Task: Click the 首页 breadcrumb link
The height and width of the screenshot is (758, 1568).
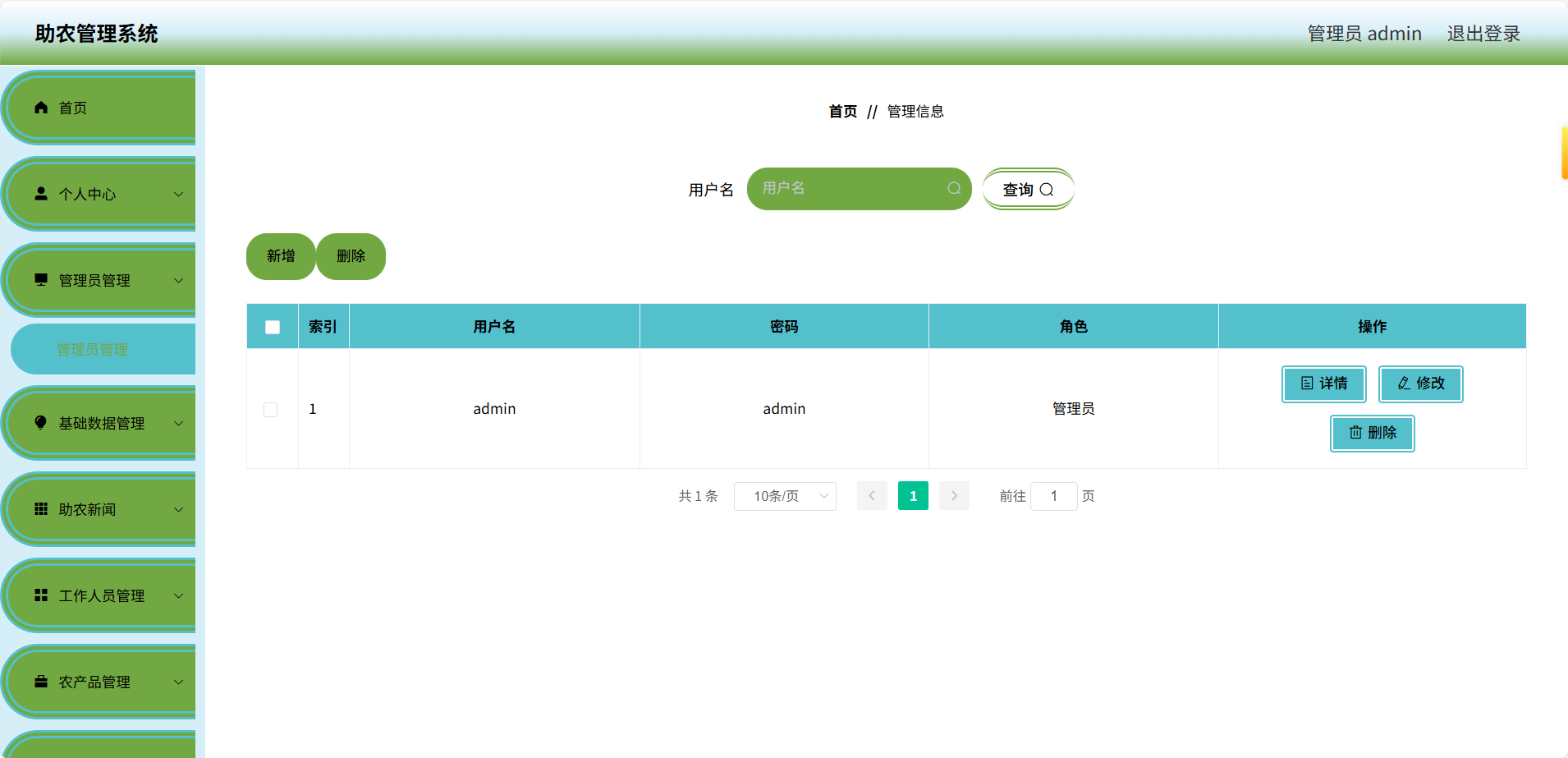Action: [843, 112]
